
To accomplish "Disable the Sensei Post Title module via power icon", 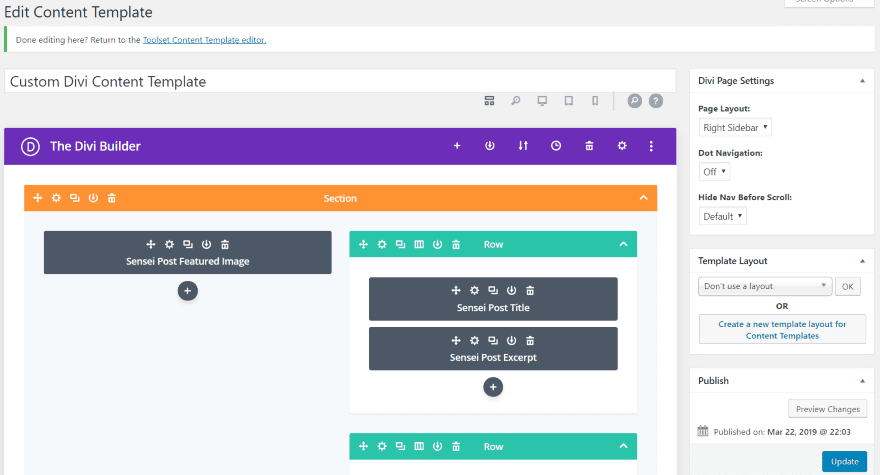I will (511, 290).
